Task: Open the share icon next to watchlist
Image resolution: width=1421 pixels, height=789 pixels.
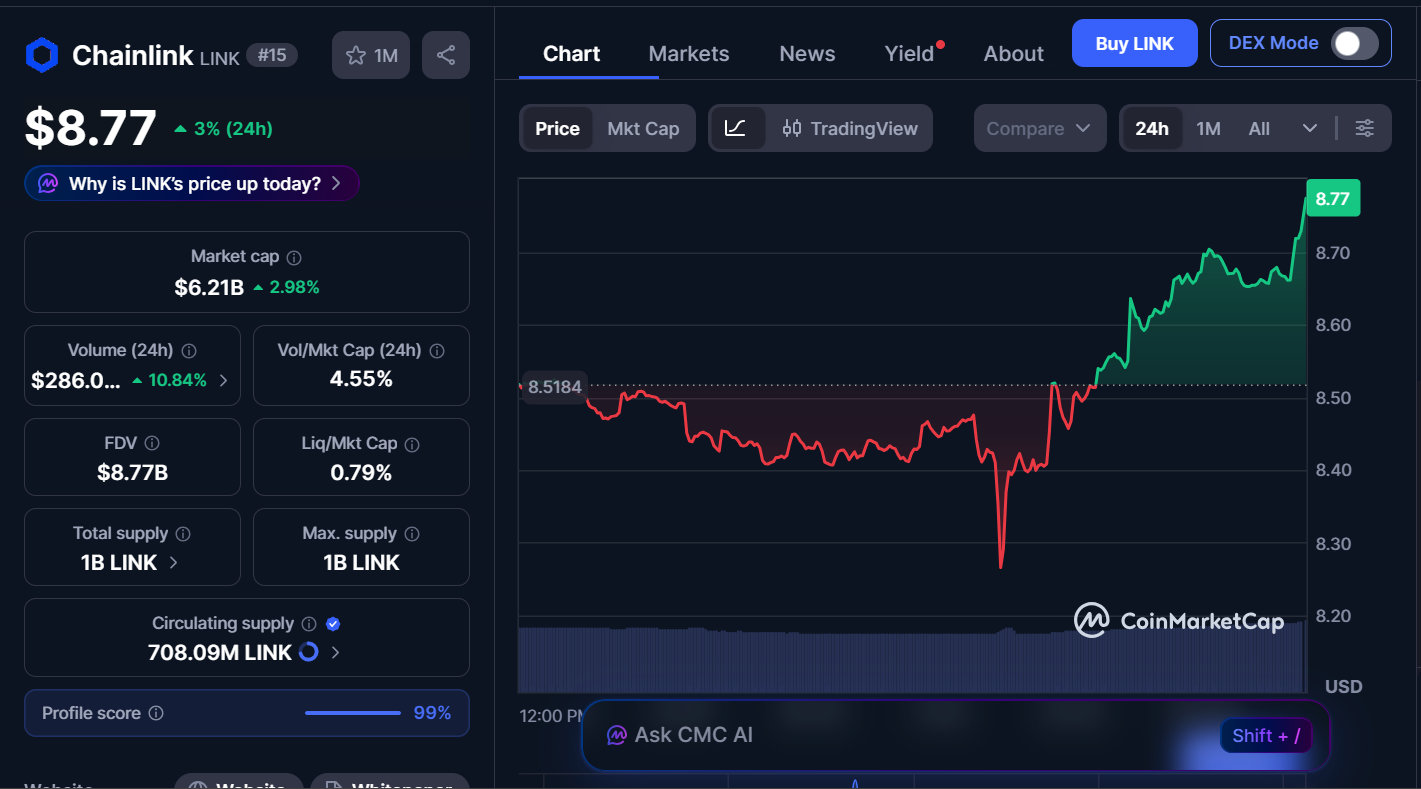Action: [446, 54]
